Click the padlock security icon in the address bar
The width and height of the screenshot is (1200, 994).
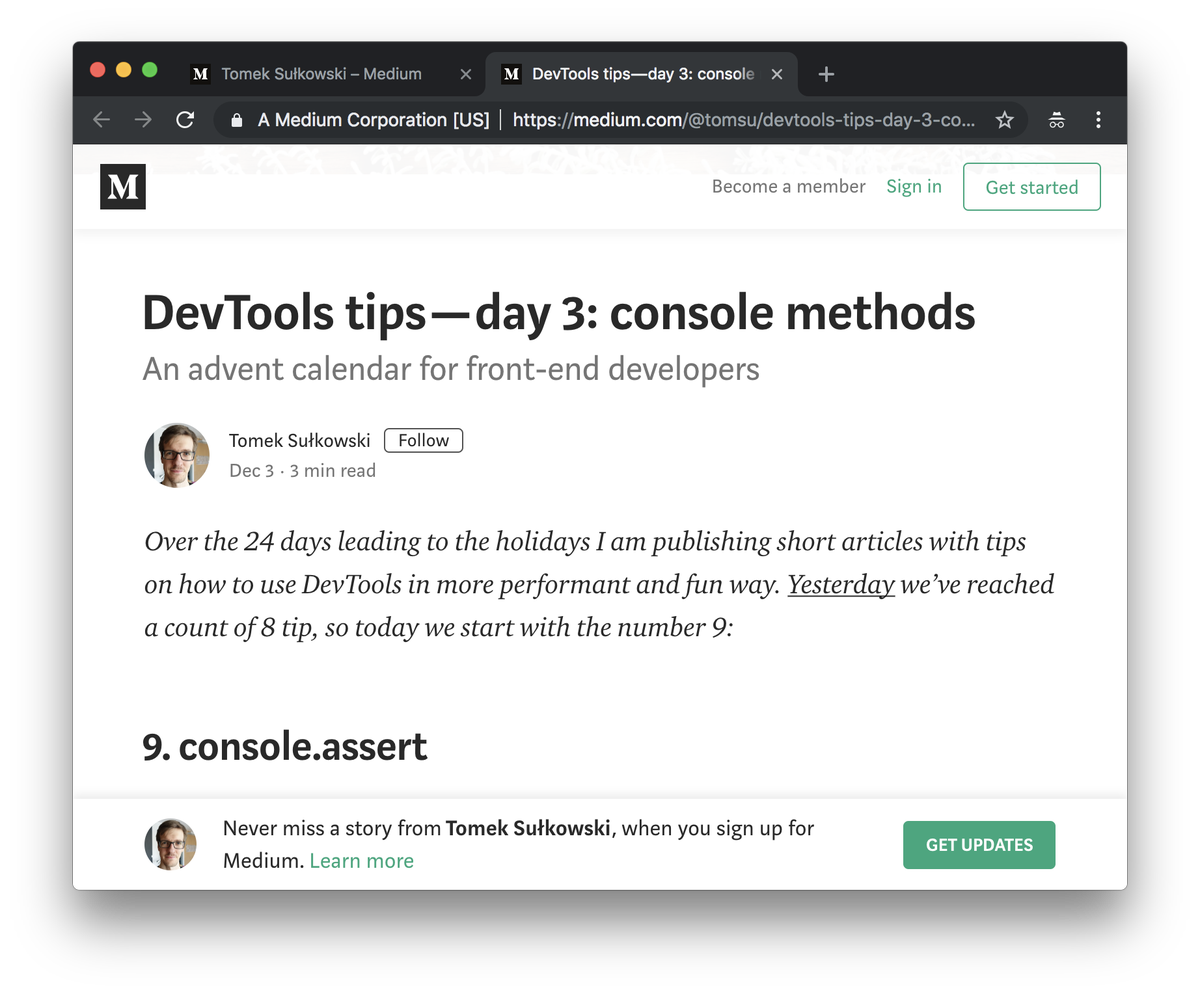pos(237,120)
